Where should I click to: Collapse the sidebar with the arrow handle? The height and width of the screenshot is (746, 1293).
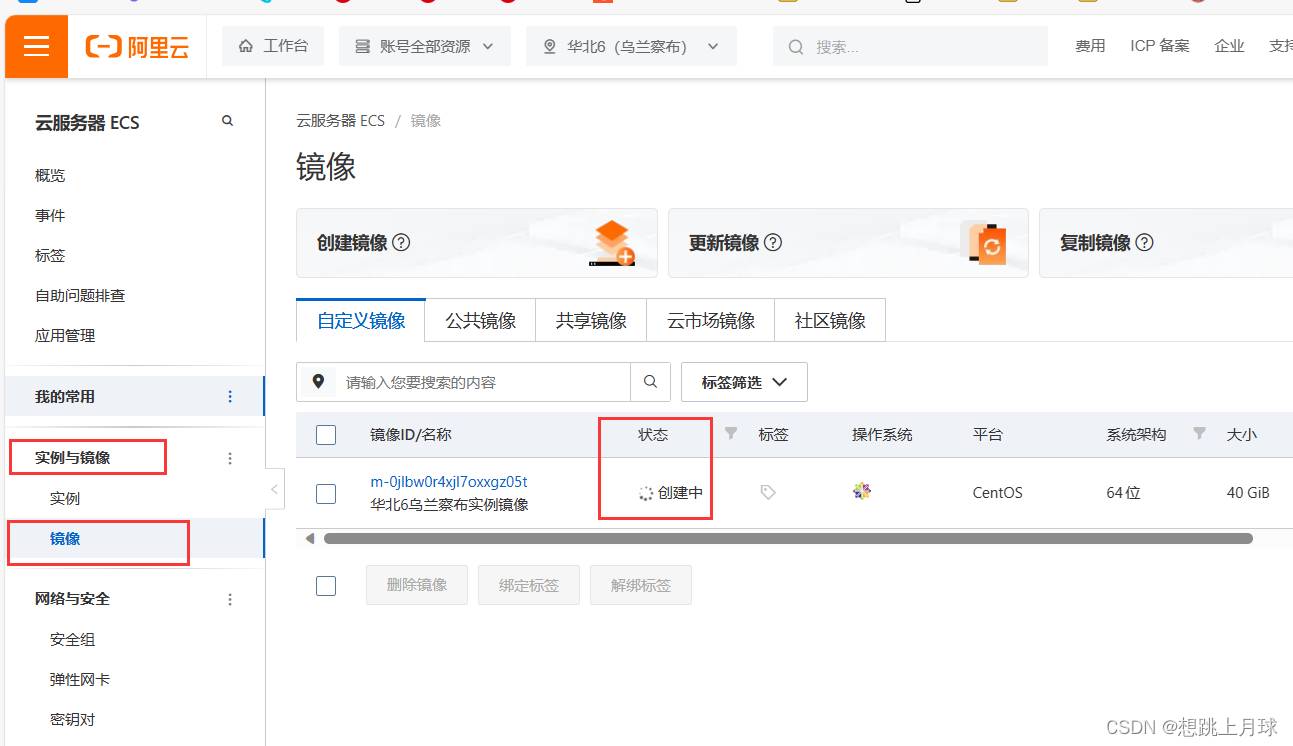[x=273, y=489]
